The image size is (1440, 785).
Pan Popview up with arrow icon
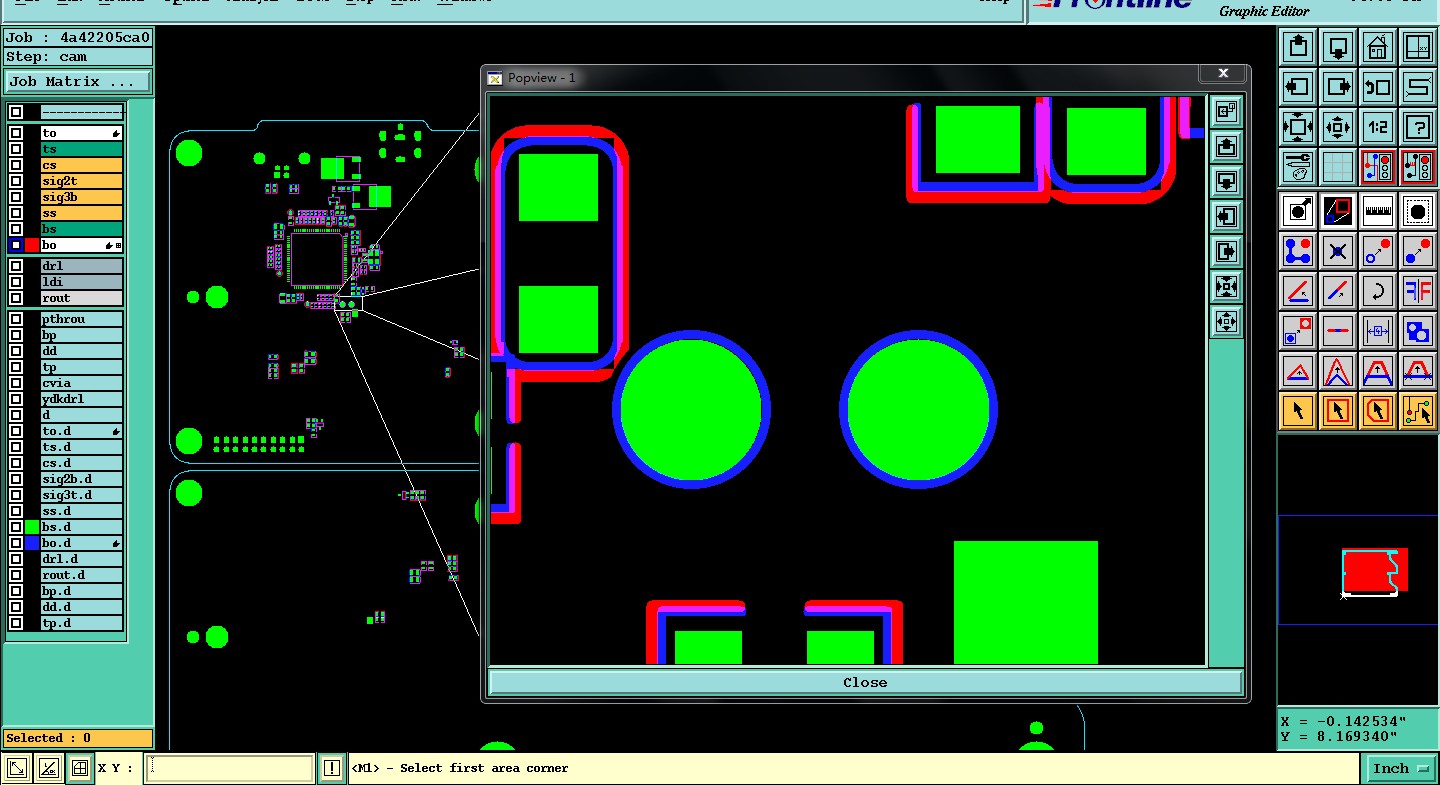point(1226,147)
